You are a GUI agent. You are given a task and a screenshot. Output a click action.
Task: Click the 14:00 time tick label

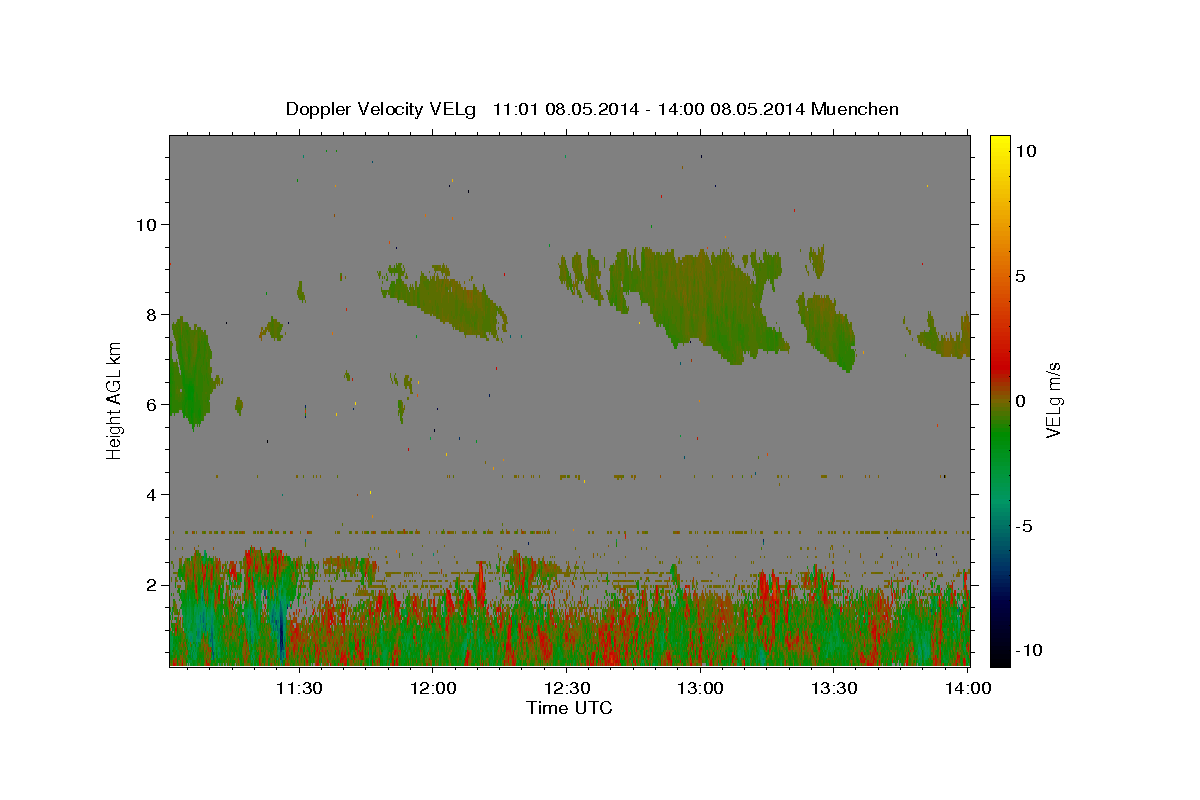pyautogui.click(x=968, y=688)
